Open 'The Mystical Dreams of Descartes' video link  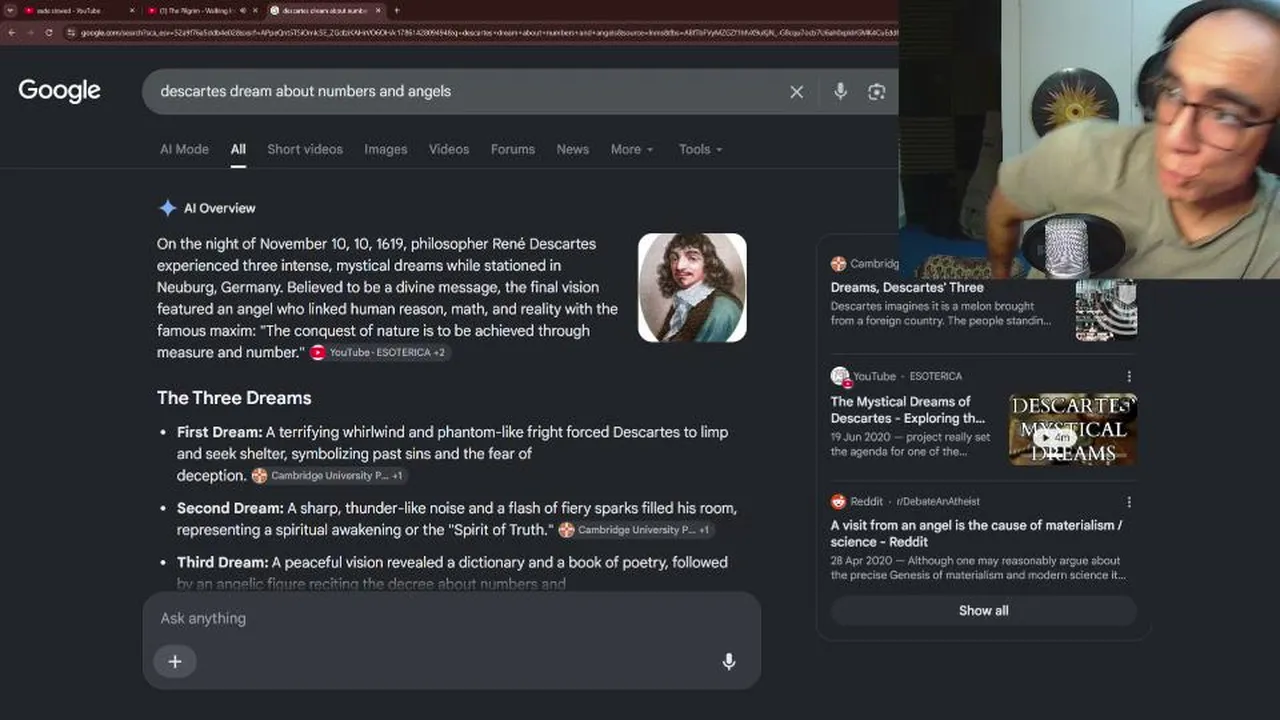click(x=908, y=410)
